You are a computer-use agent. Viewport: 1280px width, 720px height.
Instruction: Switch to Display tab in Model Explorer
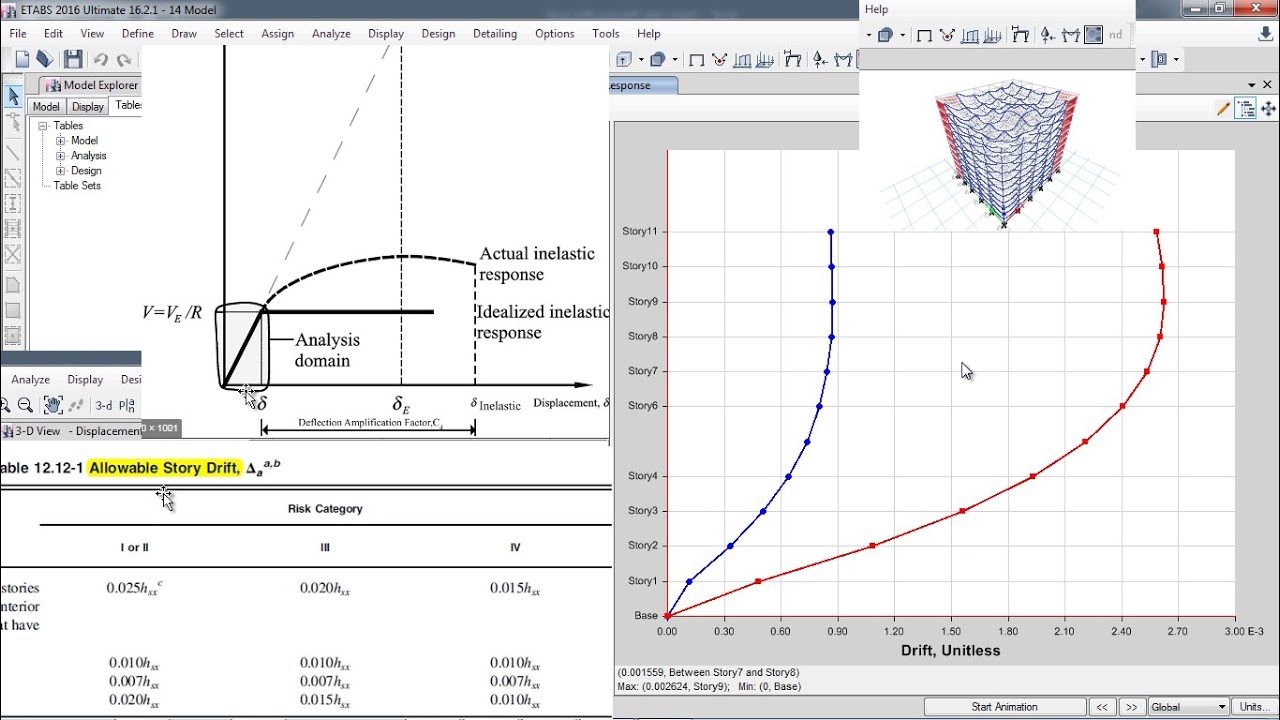(x=88, y=107)
